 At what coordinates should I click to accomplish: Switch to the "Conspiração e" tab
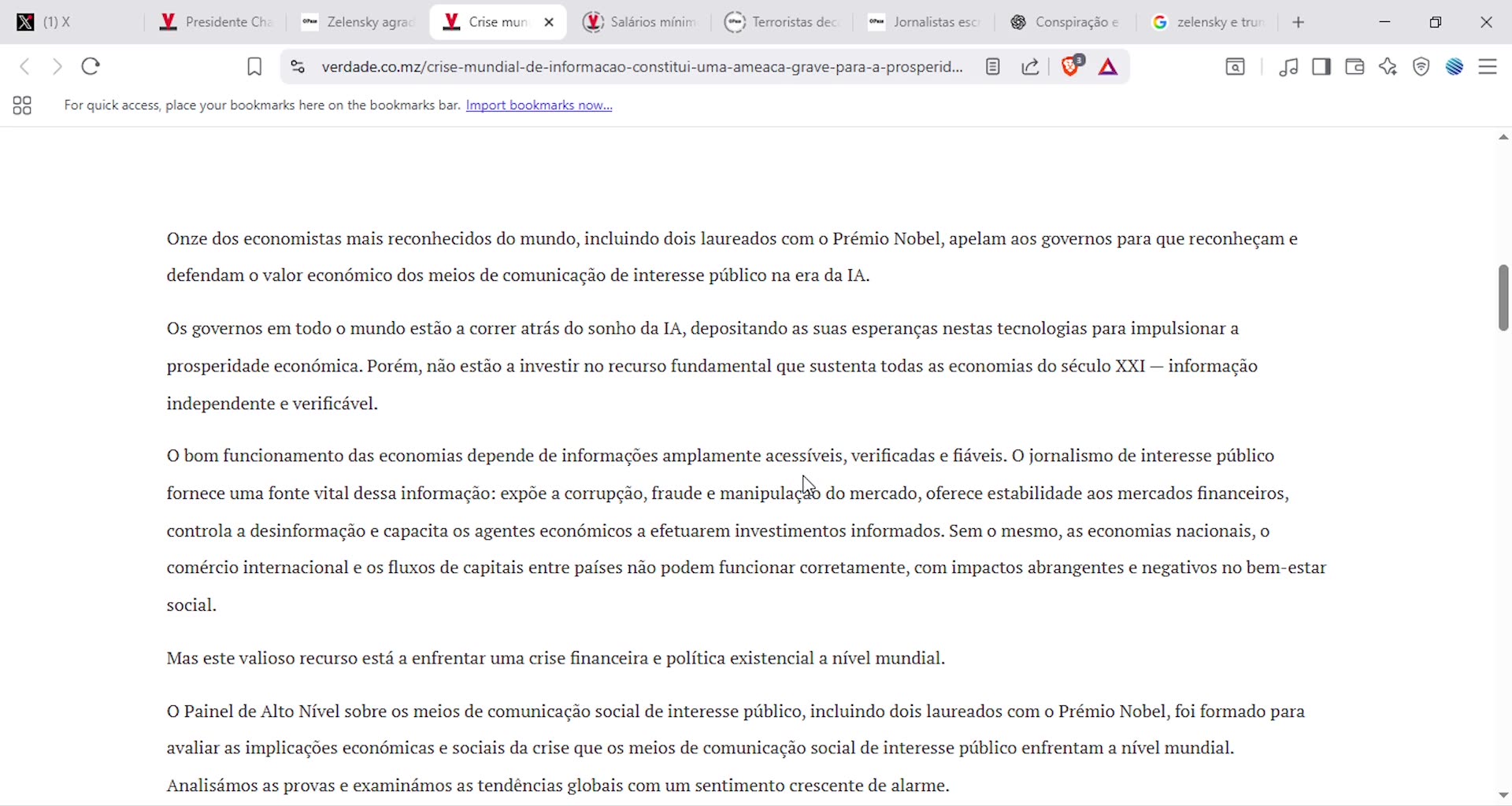(x=1065, y=23)
